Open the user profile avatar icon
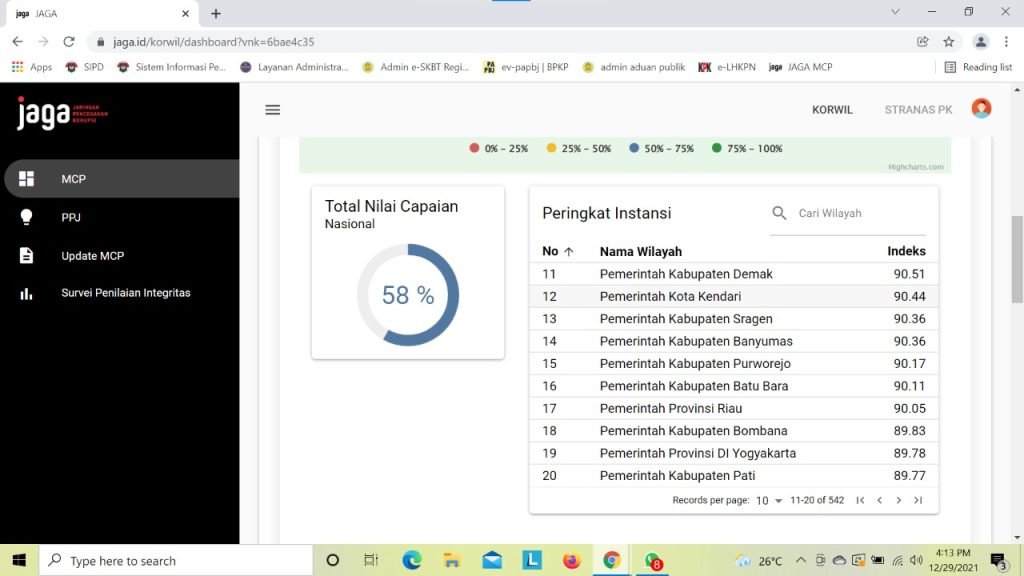 click(x=981, y=109)
